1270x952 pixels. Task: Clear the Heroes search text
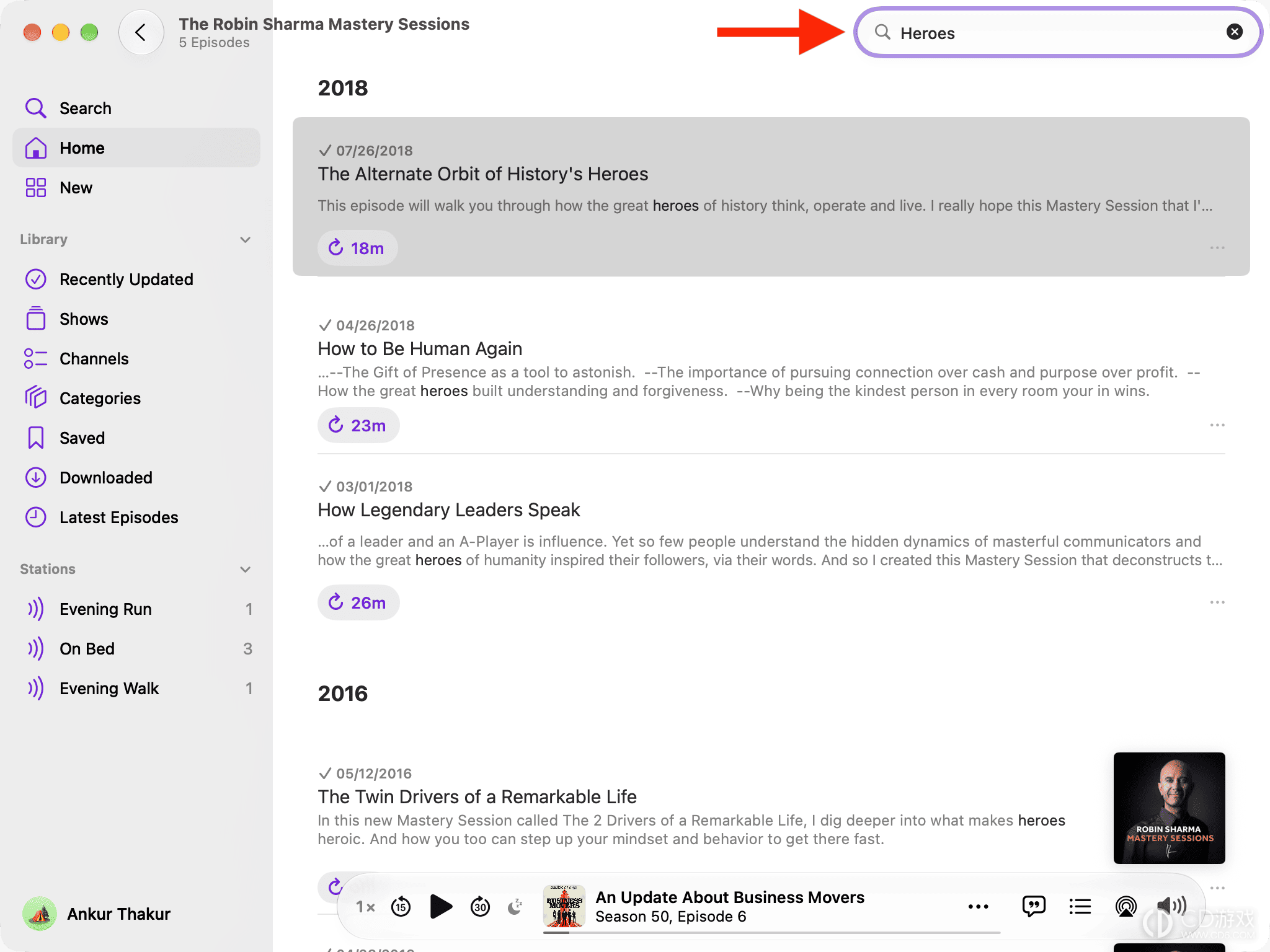[1234, 32]
